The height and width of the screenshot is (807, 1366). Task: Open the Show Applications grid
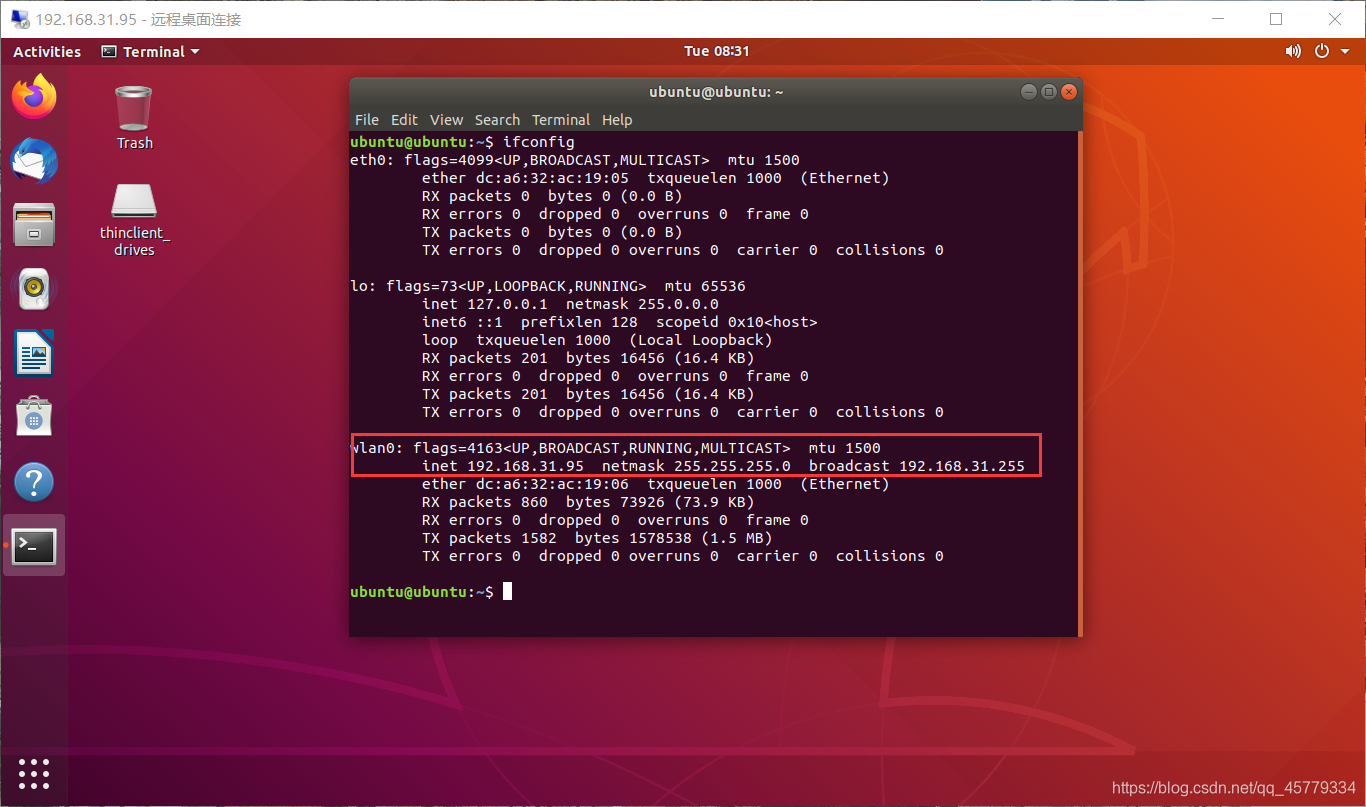(33, 773)
